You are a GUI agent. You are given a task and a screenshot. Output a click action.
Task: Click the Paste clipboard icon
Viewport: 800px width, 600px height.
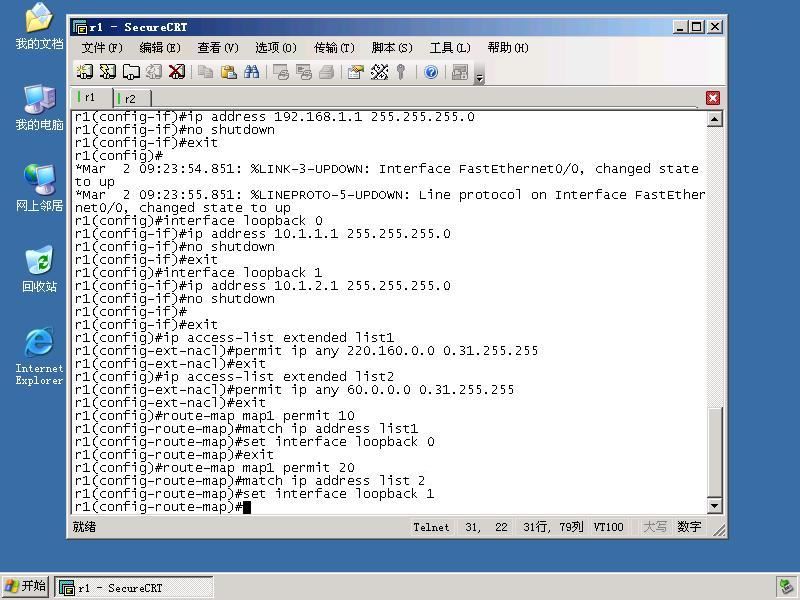[229, 72]
